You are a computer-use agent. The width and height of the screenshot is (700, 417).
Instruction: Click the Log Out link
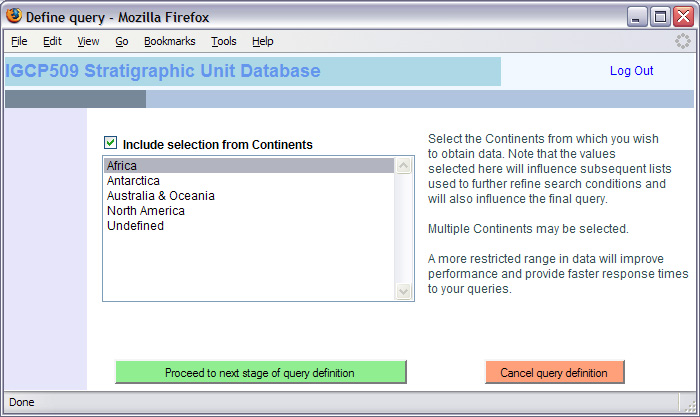click(631, 71)
